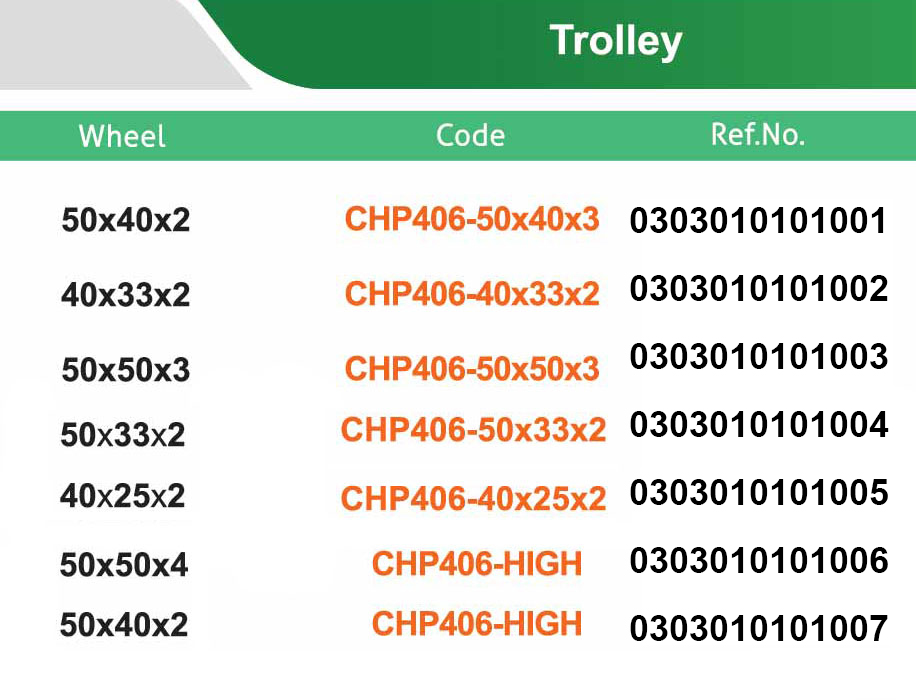Viewport: 916px width, 700px height.
Task: Click the 50x50x3 wheel size
Action: [x=125, y=370]
